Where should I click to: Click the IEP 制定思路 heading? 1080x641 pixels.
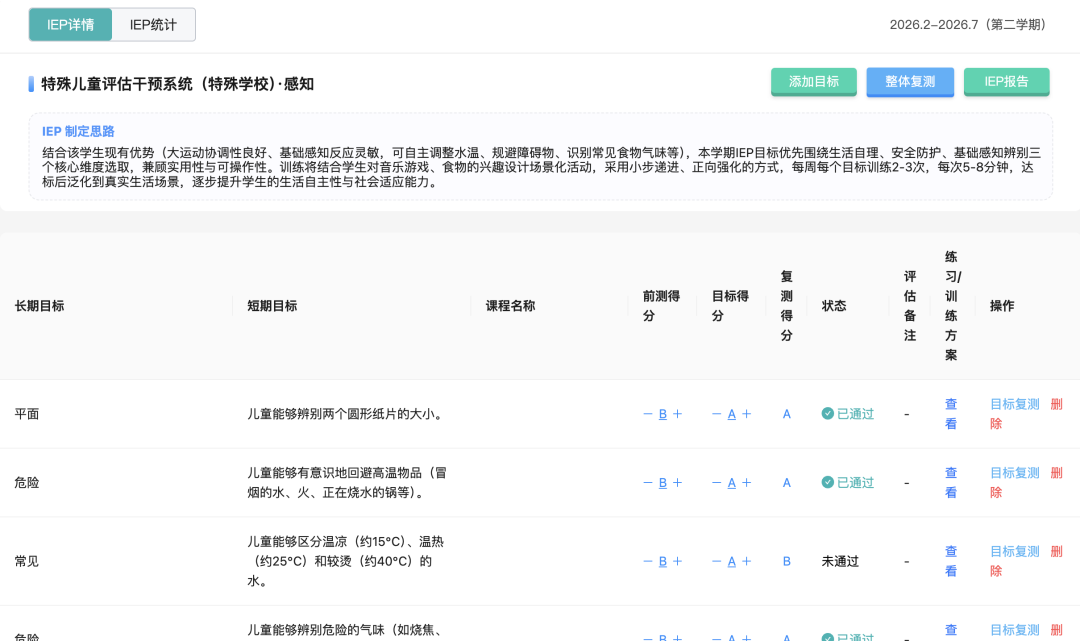tap(78, 131)
